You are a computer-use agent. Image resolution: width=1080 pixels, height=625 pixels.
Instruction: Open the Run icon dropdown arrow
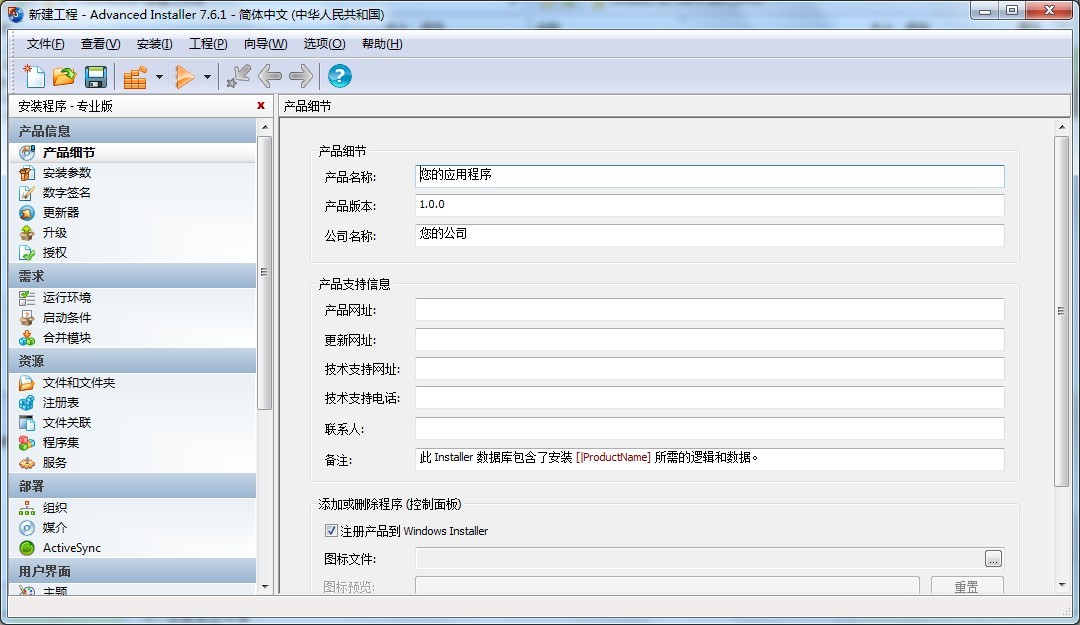[207, 77]
